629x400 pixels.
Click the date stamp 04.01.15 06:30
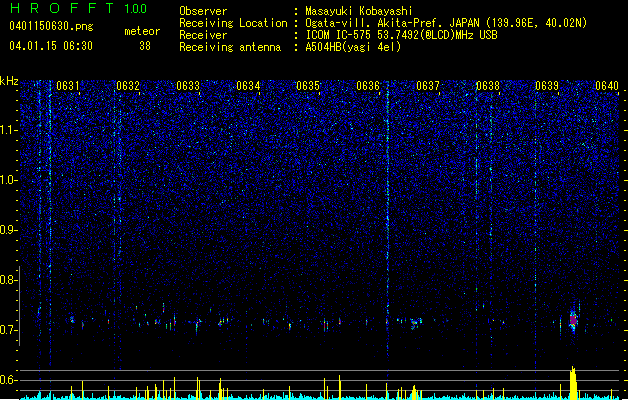point(51,46)
